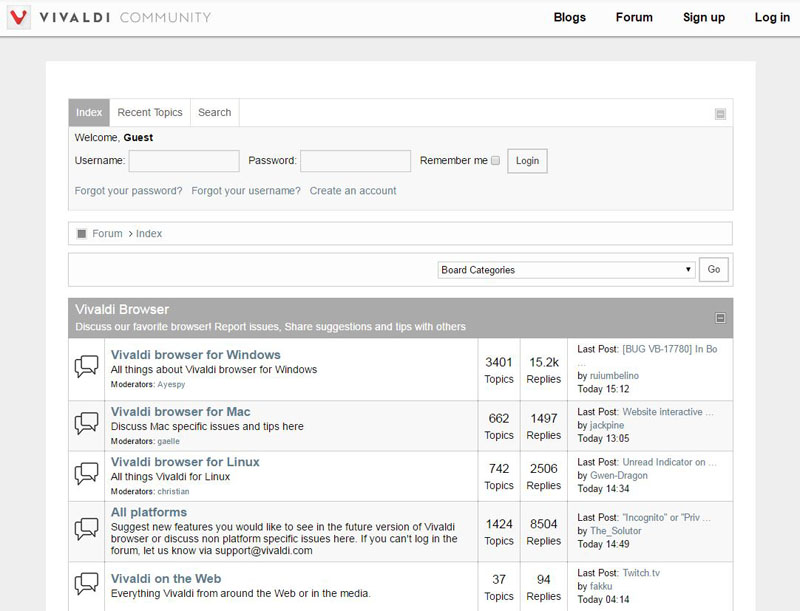Open moderator gaelle's profile
The image size is (800, 611).
coord(168,441)
